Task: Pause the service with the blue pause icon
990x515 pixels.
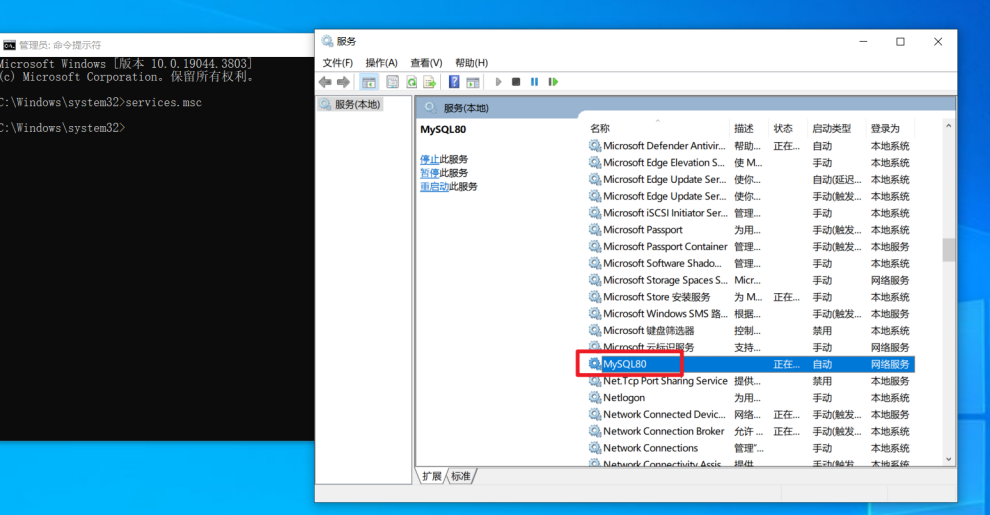Action: [534, 82]
